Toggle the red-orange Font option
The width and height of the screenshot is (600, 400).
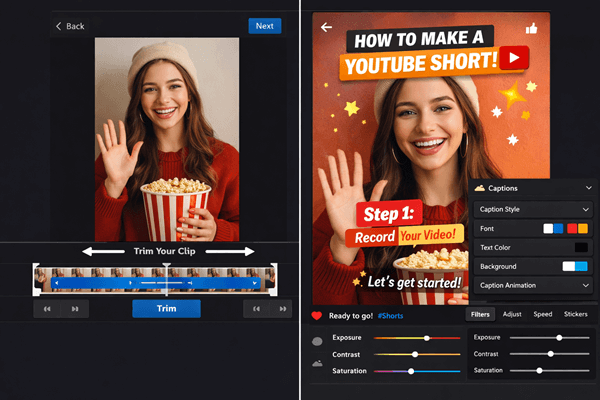point(578,228)
